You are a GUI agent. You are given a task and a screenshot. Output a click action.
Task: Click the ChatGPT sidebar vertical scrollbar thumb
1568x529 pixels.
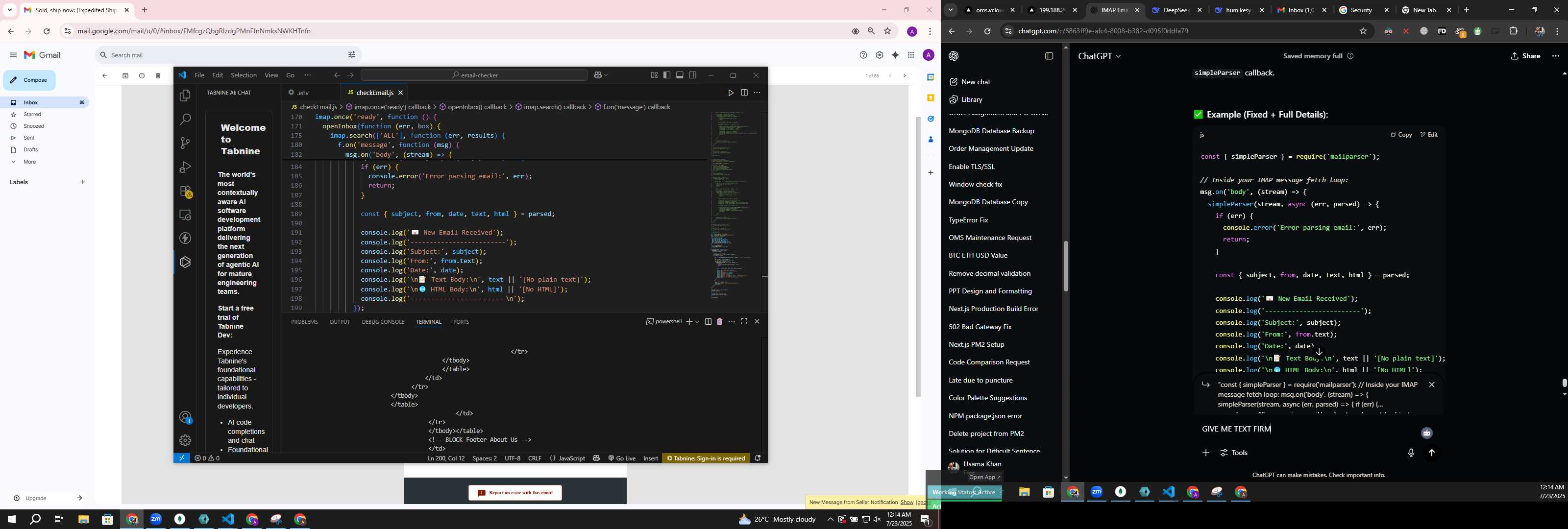(1066, 266)
